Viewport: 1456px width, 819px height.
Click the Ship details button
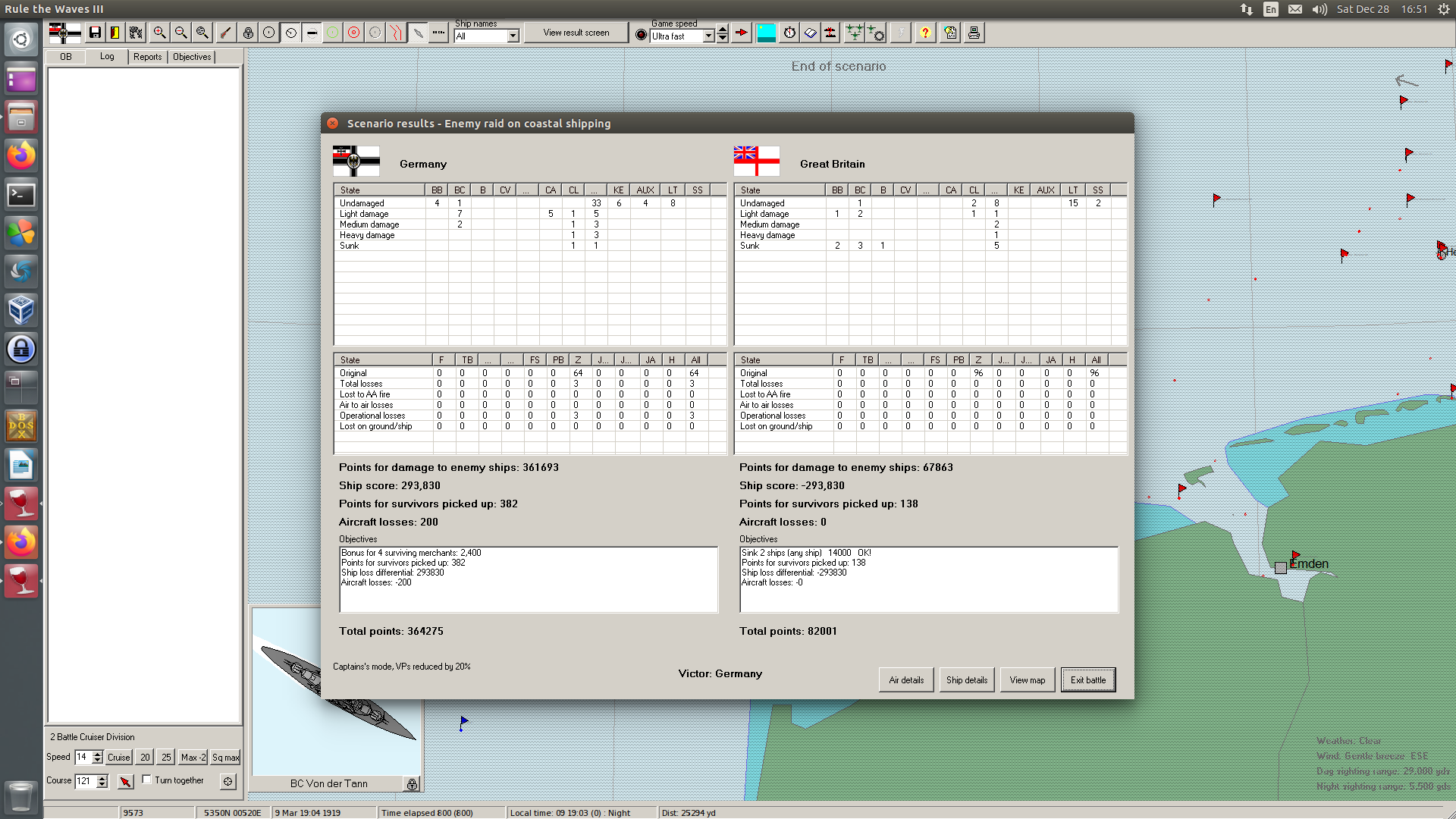(966, 680)
